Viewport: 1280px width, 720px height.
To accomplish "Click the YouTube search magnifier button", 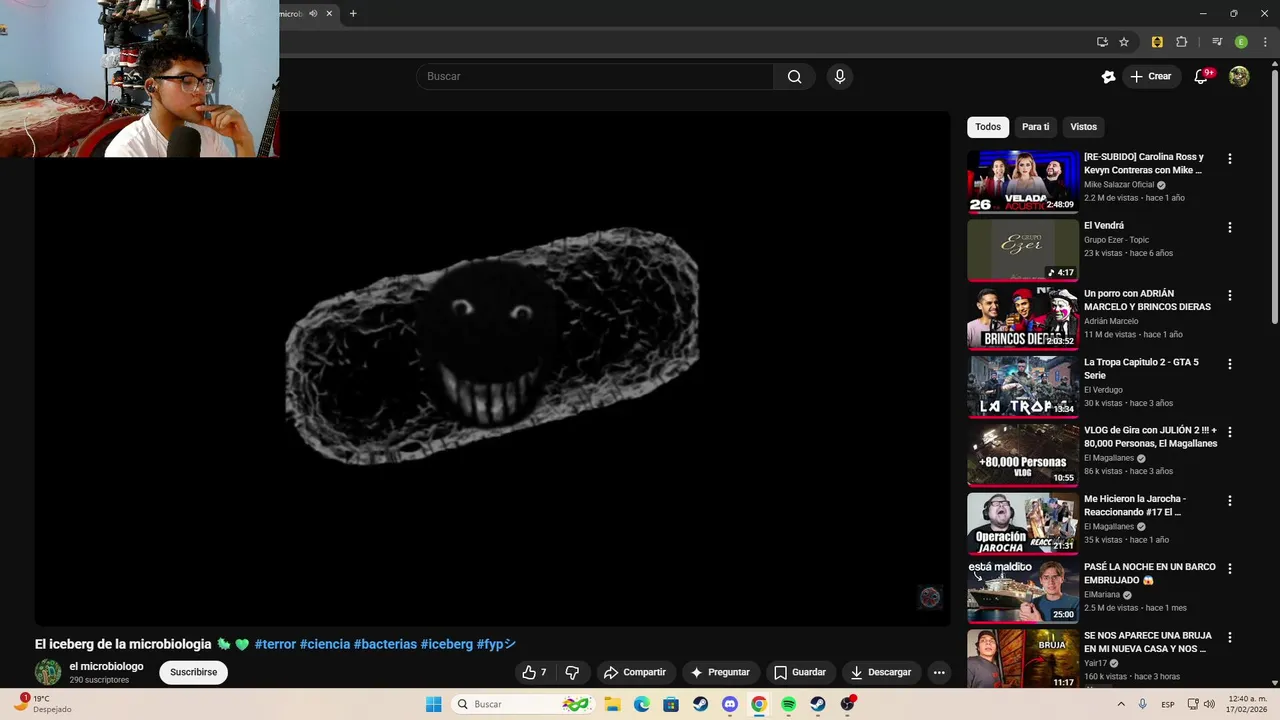I will tap(794, 77).
